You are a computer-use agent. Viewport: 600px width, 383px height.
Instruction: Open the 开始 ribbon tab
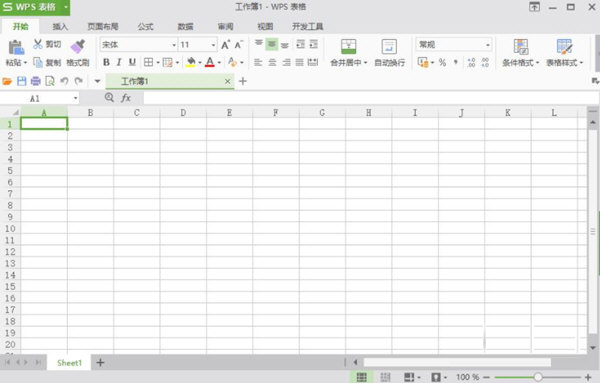[x=21, y=26]
